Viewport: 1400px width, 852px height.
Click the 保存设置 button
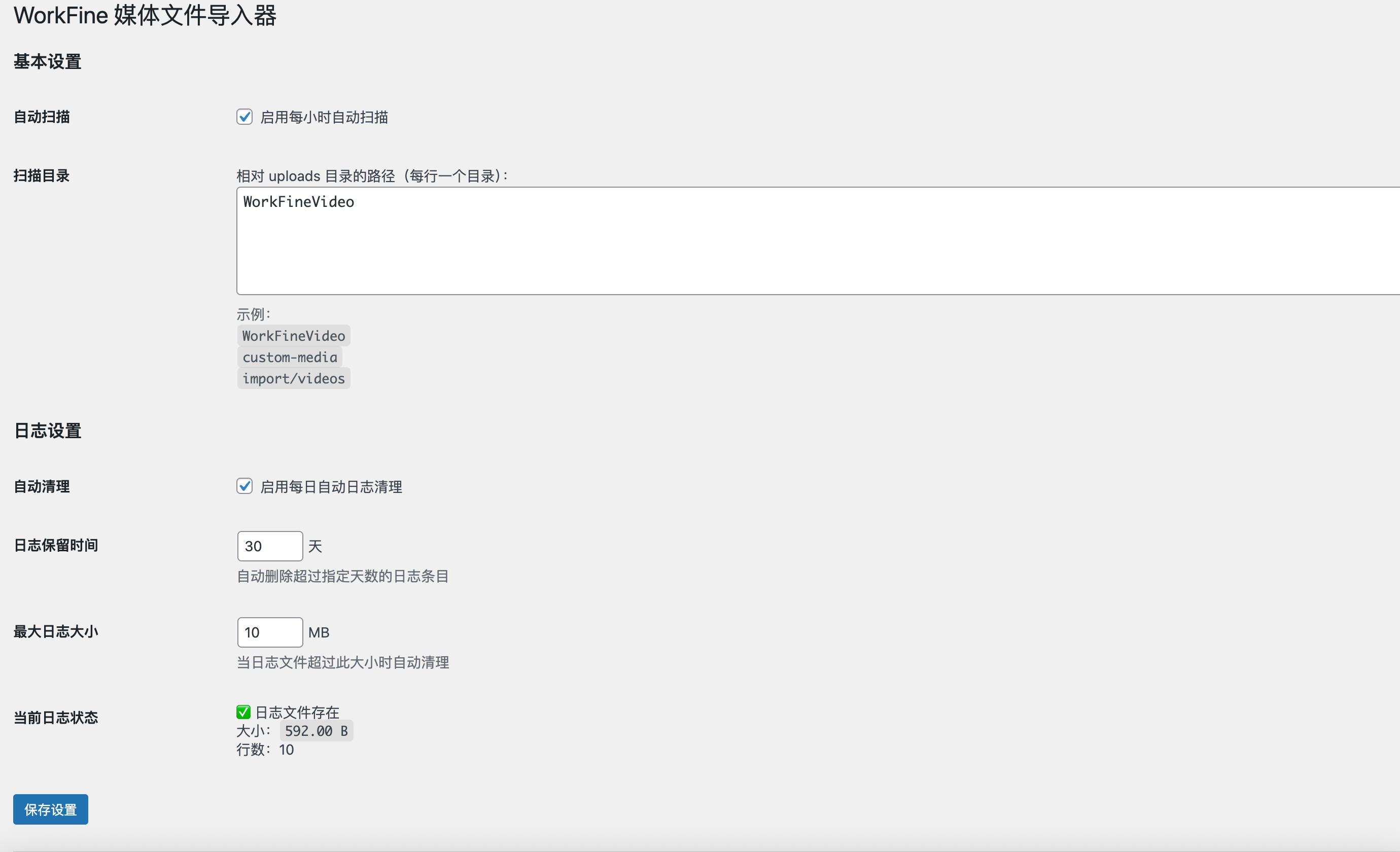[x=51, y=809]
